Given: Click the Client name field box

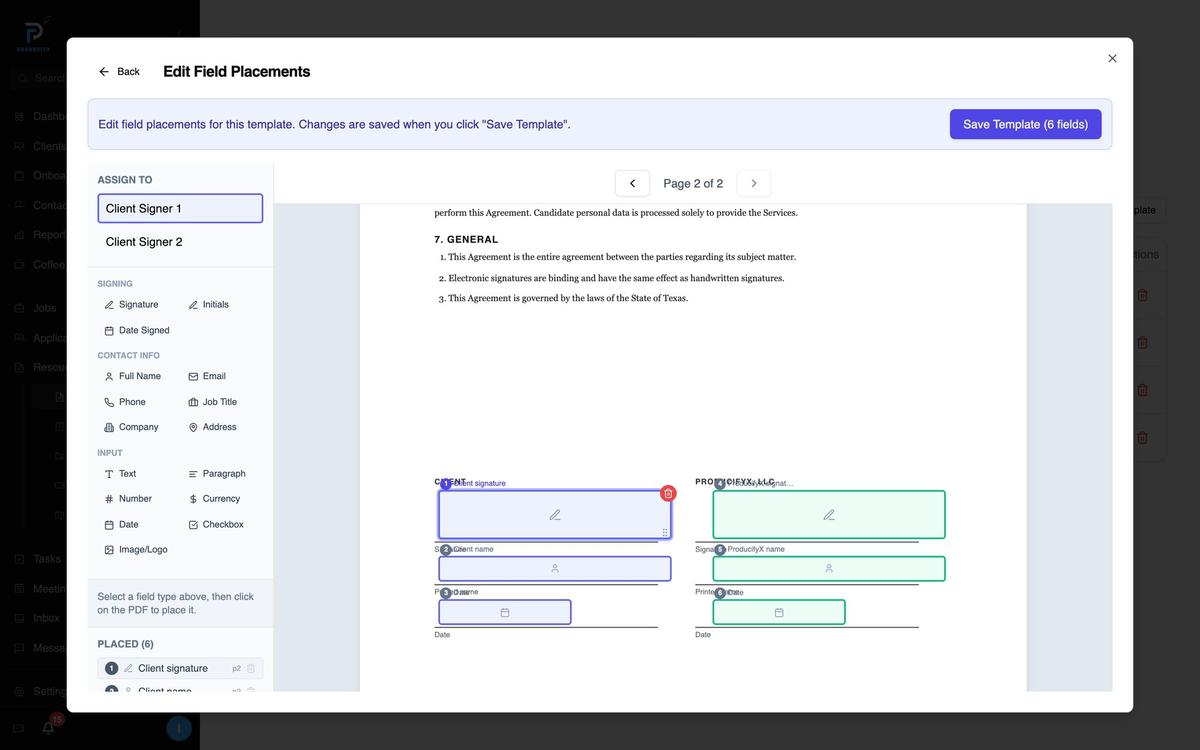Looking at the screenshot, I should [555, 568].
